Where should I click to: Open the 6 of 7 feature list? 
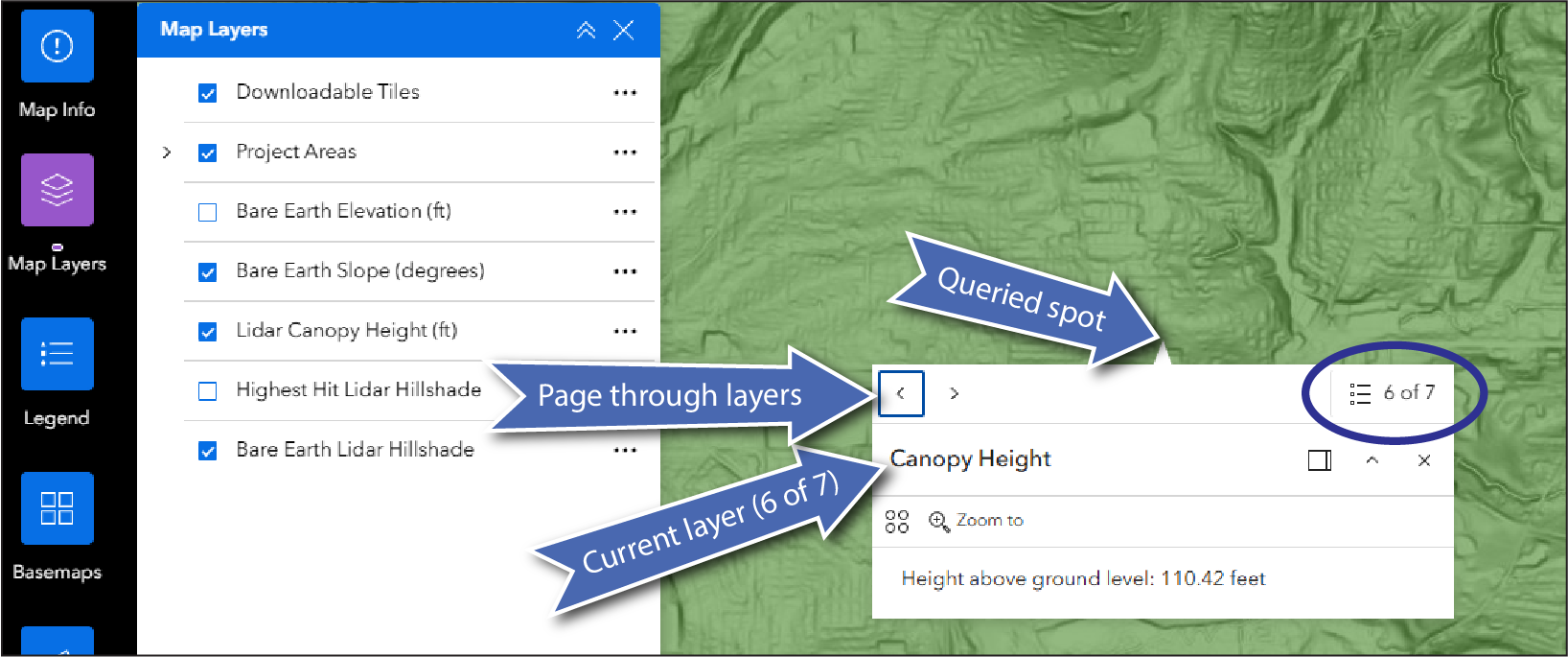pos(1392,392)
